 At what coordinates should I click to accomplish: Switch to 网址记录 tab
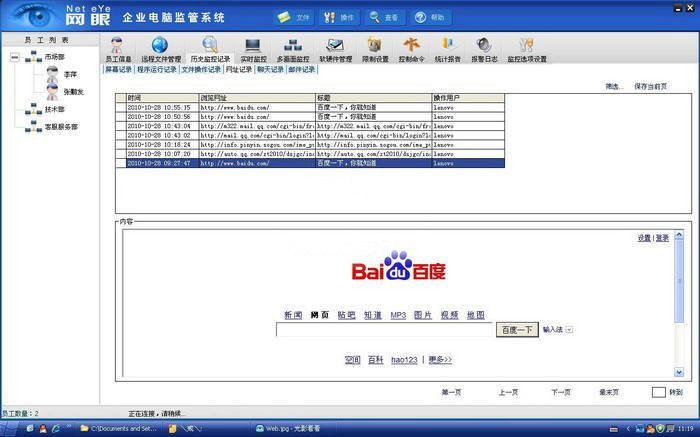tap(239, 70)
